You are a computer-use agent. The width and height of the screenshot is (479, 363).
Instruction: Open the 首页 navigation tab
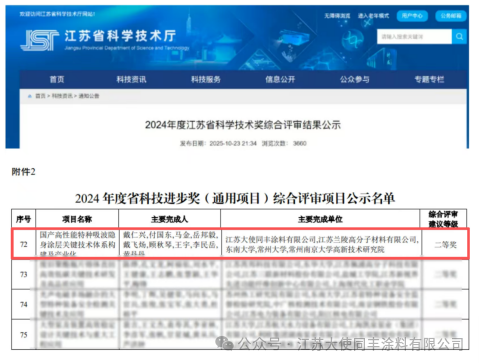pyautogui.click(x=57, y=79)
